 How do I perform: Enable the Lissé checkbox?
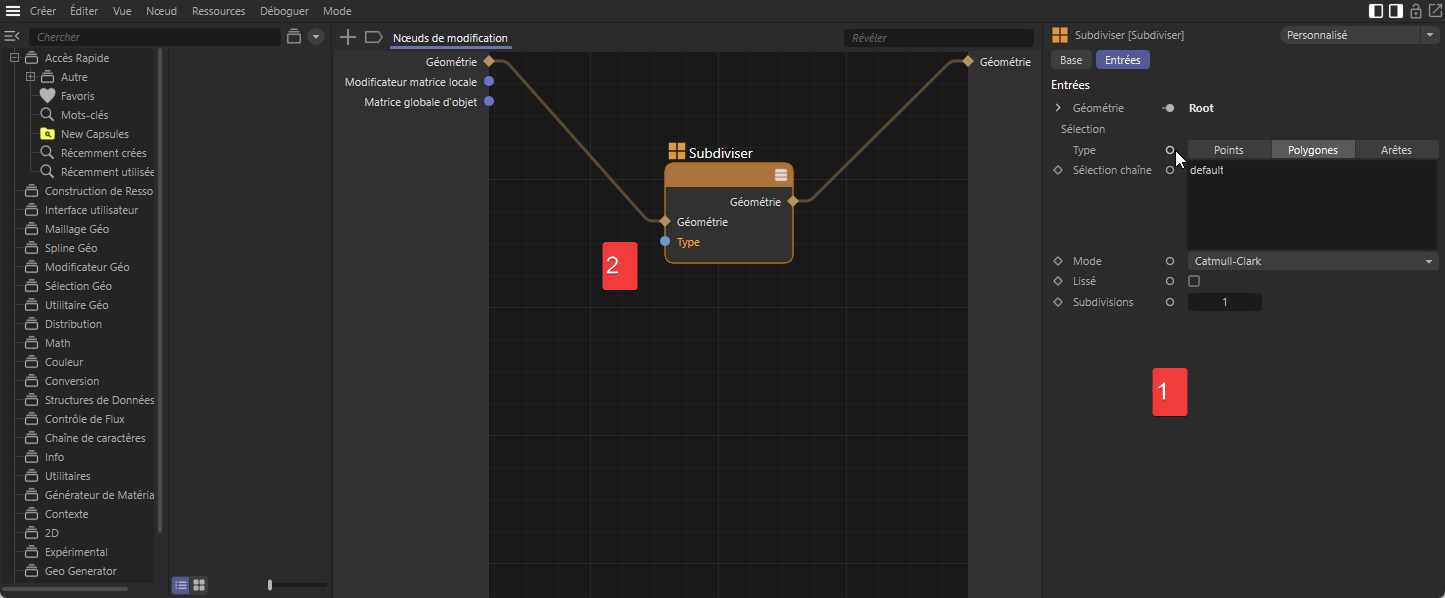point(1194,282)
